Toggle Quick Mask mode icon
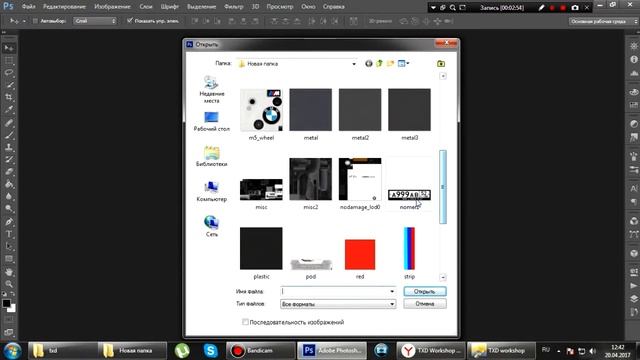 [x=9, y=320]
